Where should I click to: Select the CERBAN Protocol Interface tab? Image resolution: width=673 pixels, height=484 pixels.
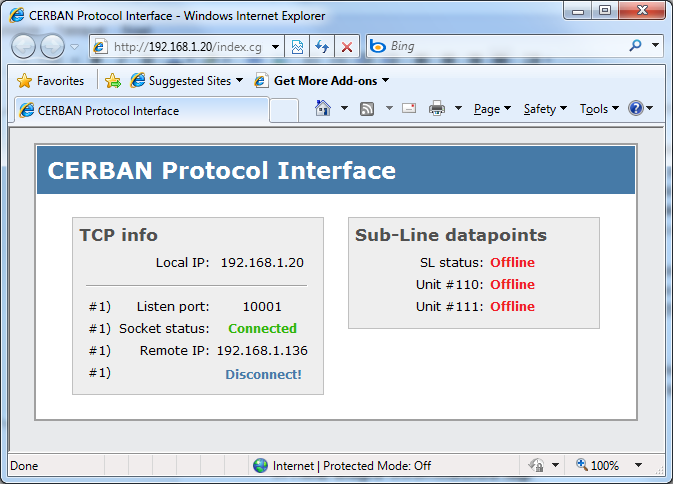[x=140, y=110]
